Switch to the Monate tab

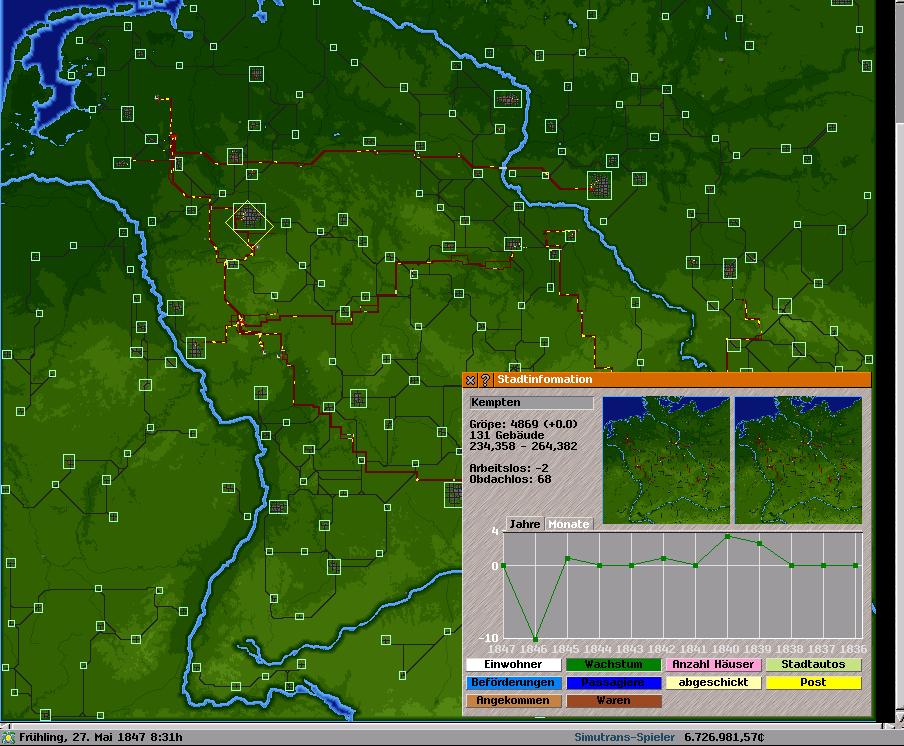(x=568, y=524)
